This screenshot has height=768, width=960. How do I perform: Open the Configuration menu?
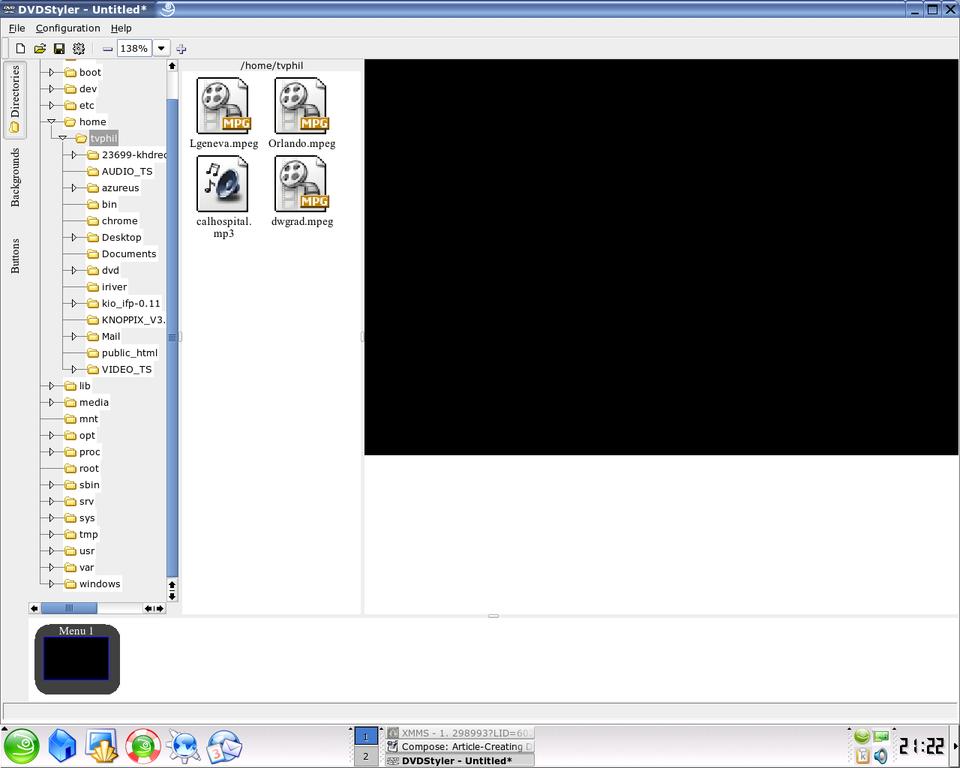68,28
